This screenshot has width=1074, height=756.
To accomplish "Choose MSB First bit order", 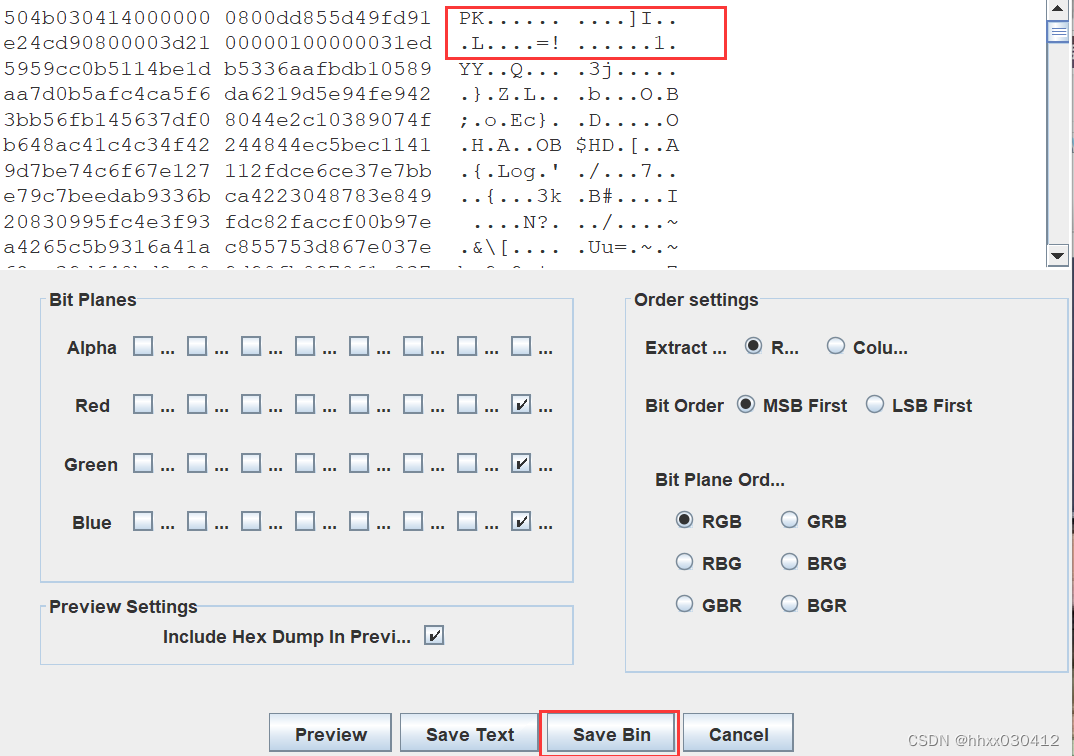I will click(746, 405).
